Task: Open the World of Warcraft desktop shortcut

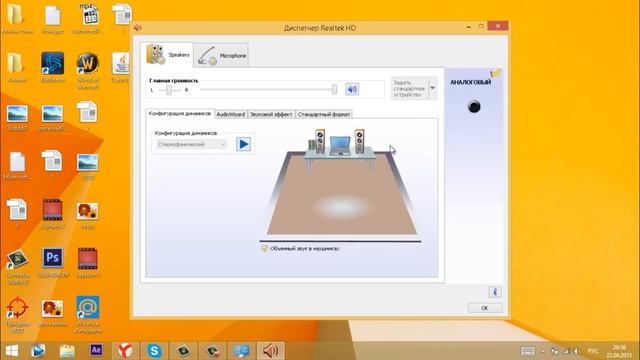Action: [88, 71]
